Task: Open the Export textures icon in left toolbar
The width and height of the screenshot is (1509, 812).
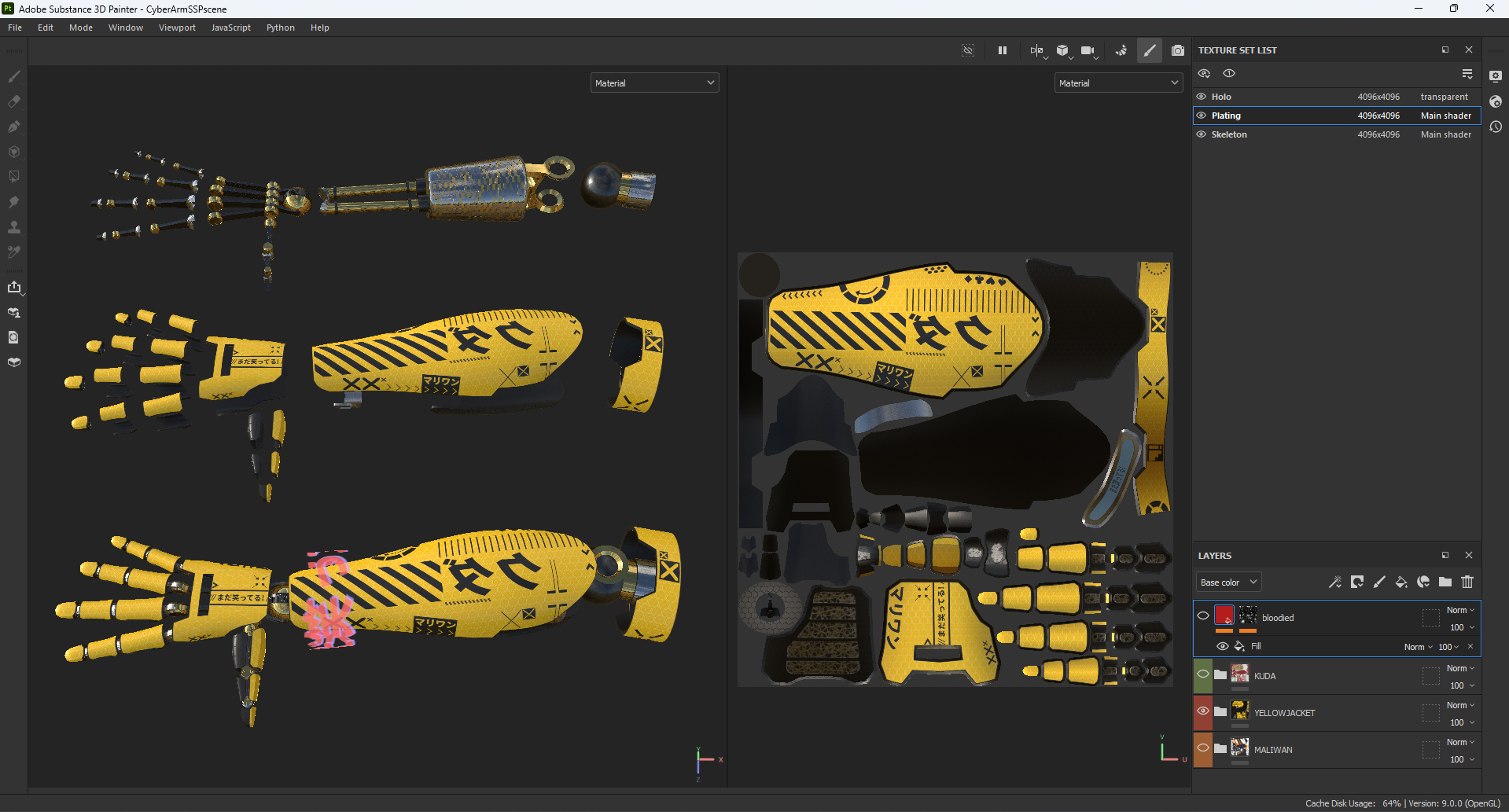Action: (14, 288)
